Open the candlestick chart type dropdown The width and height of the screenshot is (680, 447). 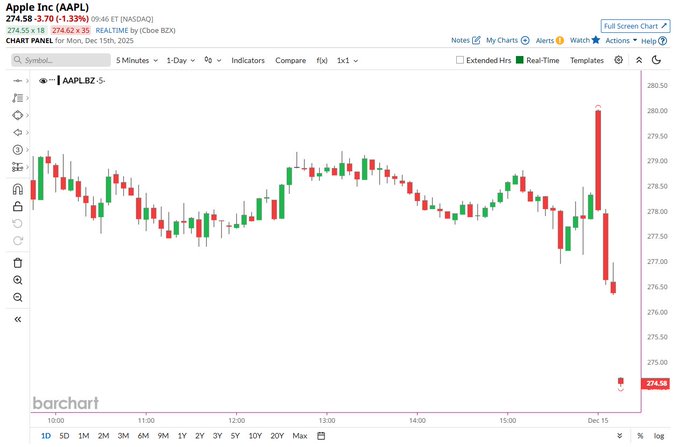[212, 60]
